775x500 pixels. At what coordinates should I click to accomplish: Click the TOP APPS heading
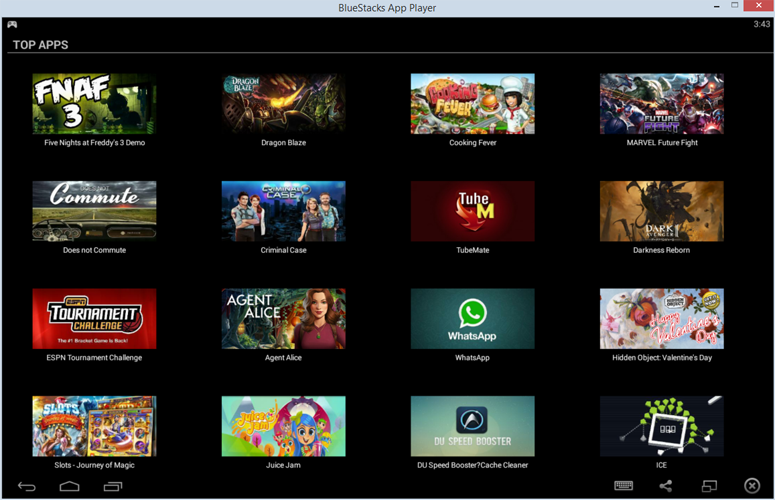[x=41, y=45]
